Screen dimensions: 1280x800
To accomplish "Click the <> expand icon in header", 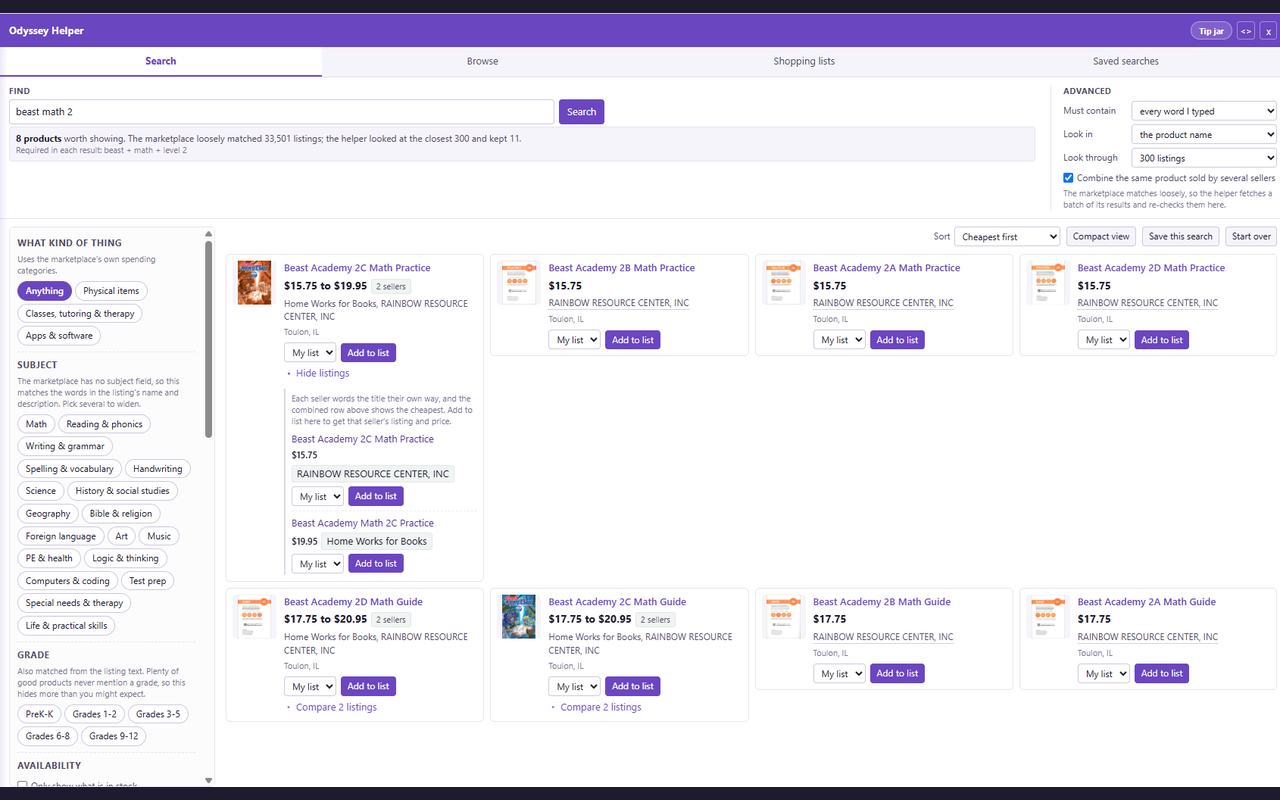I will point(1246,31).
